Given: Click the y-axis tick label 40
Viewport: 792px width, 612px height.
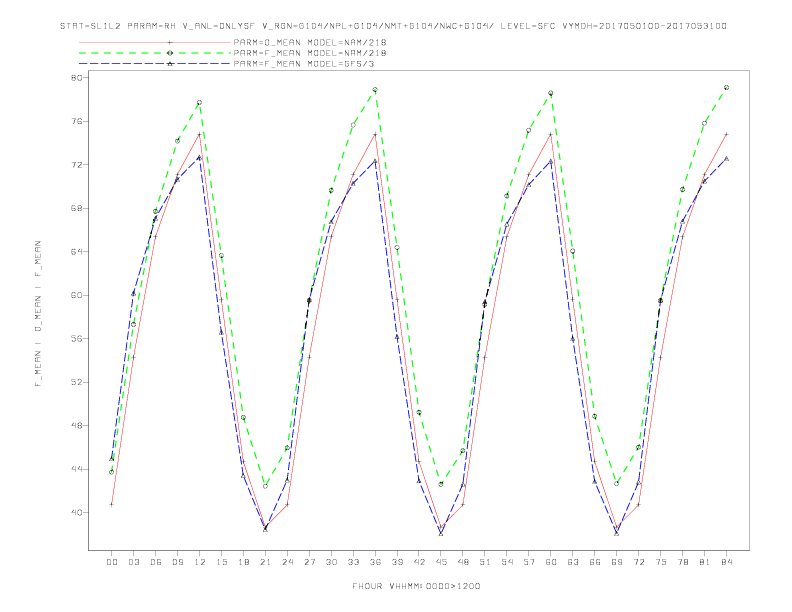Looking at the screenshot, I should 77,513.
